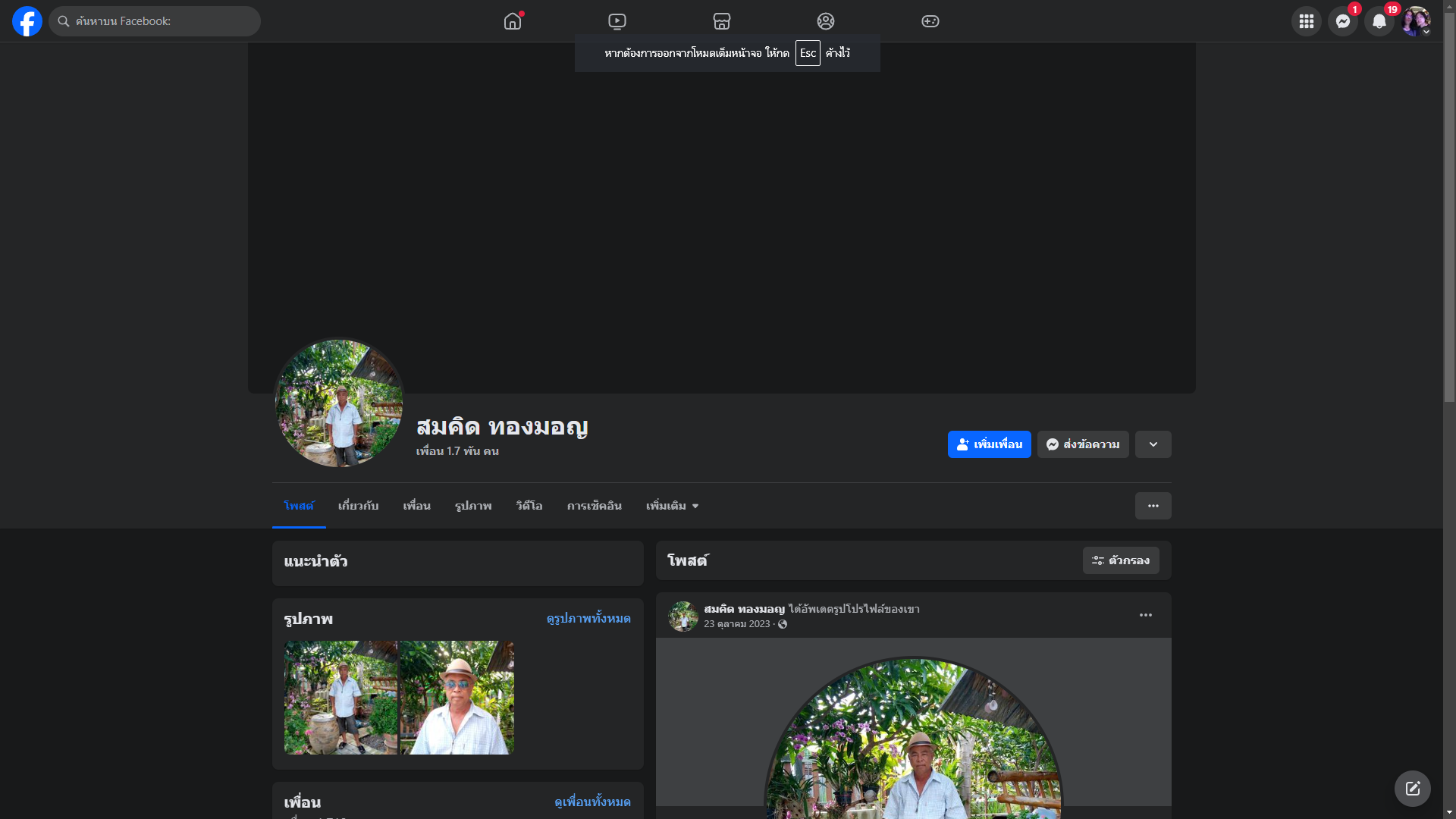Switch to the เกี่ยวกับ tab
Image resolution: width=1456 pixels, height=819 pixels.
(x=358, y=506)
